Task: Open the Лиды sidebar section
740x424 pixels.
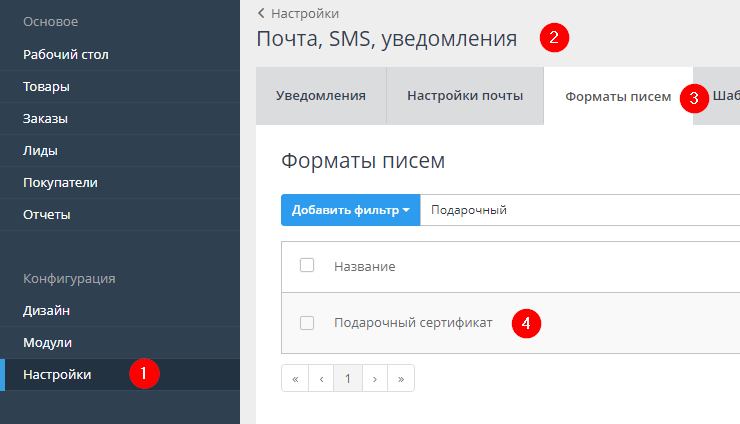Action: (x=40, y=150)
